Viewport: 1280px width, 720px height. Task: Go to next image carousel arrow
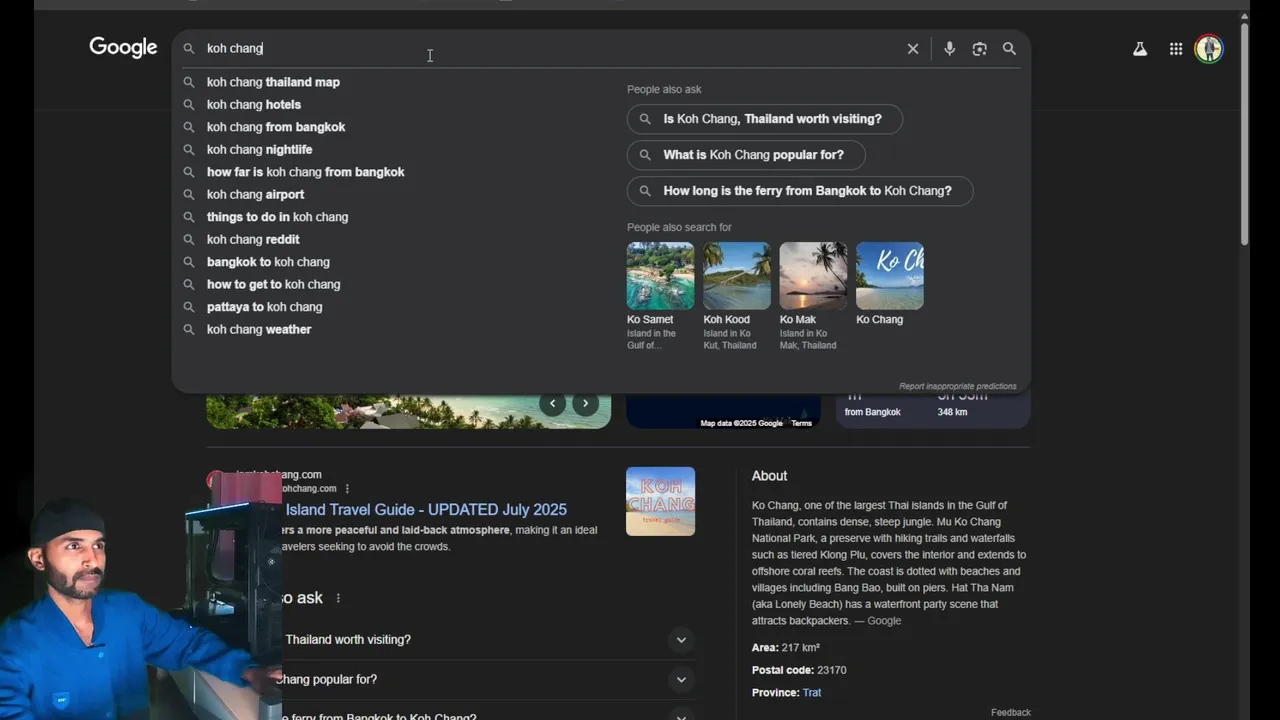click(x=585, y=403)
